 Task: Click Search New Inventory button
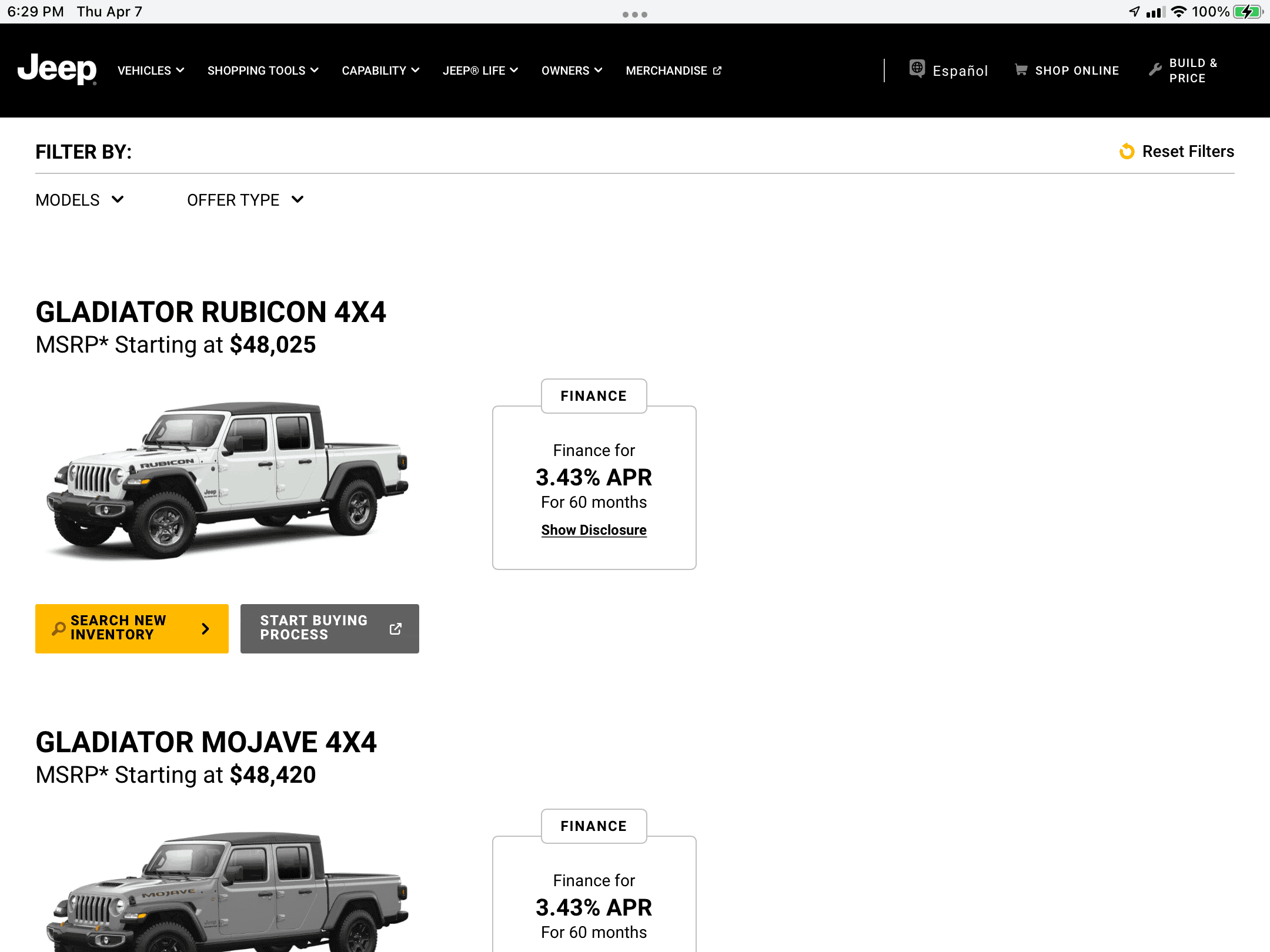[132, 629]
